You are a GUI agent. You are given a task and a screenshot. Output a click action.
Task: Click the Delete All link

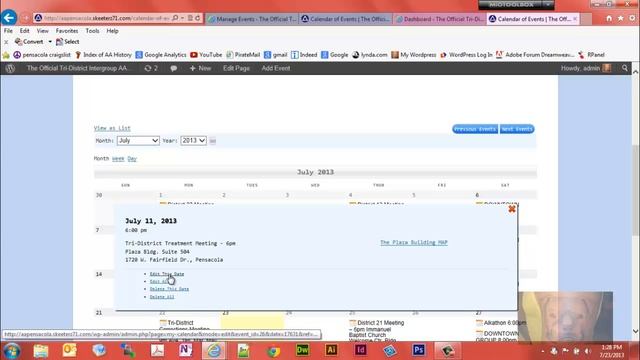click(162, 297)
